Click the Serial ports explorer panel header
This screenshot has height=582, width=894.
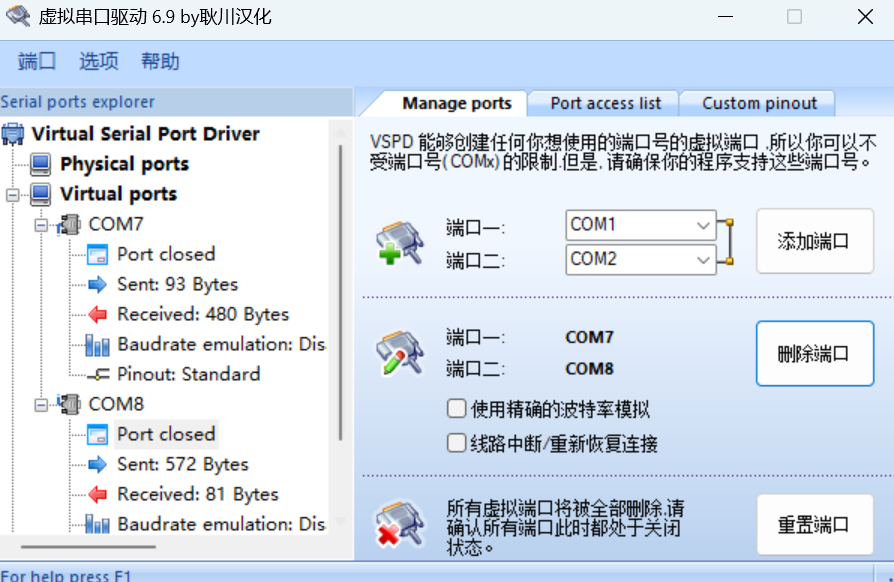pyautogui.click(x=176, y=102)
